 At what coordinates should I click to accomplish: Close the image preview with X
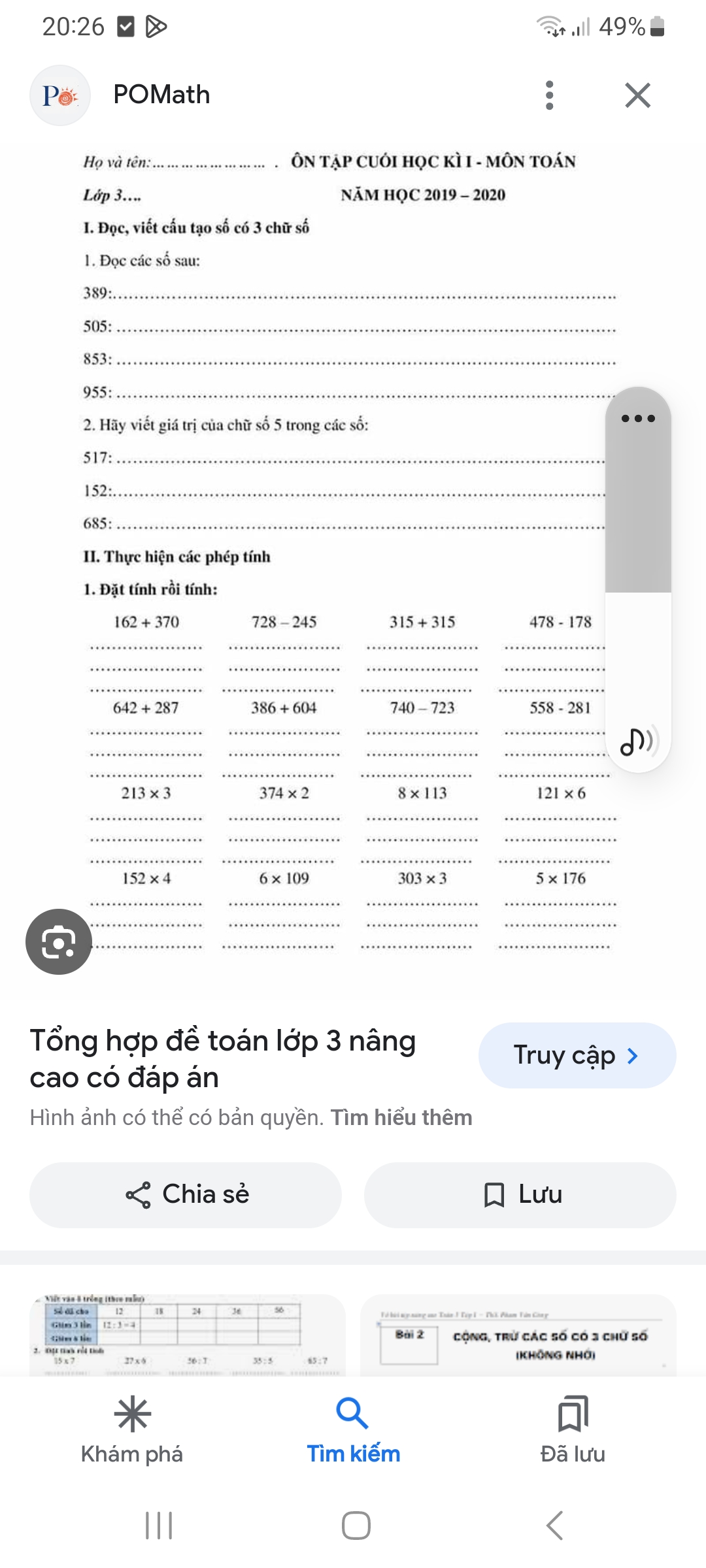pyautogui.click(x=637, y=95)
